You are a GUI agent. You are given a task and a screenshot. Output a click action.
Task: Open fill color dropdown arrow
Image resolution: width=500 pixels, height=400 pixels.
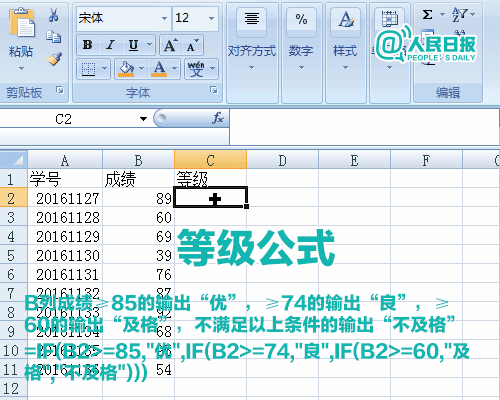coord(141,69)
